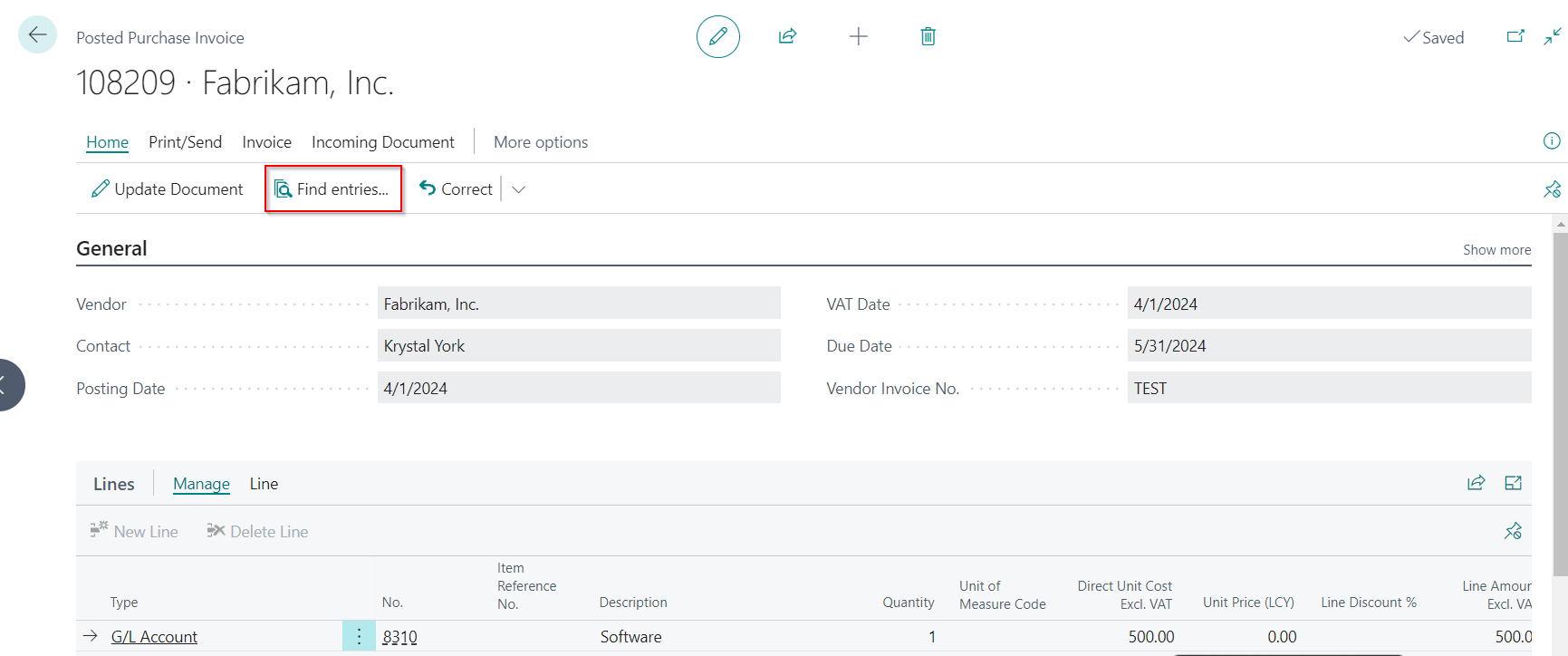Create new document with plus icon
1568x656 pixels.
(858, 36)
